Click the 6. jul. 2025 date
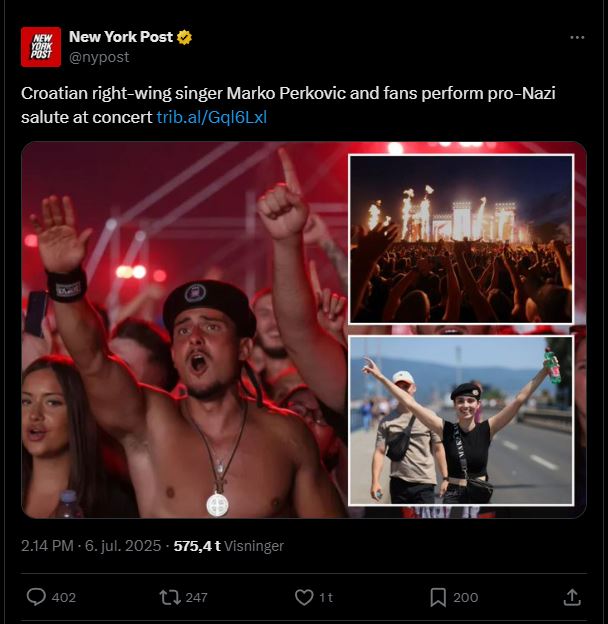 point(123,546)
